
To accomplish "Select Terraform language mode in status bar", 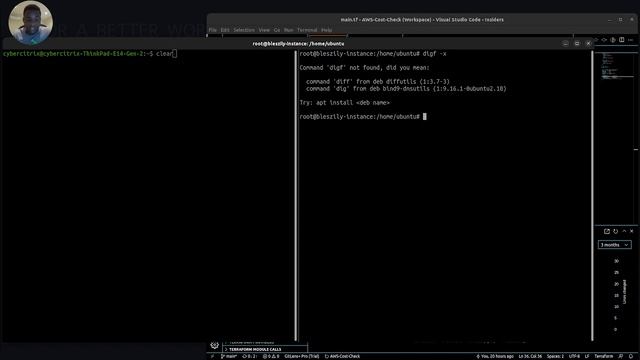I will point(604,356).
